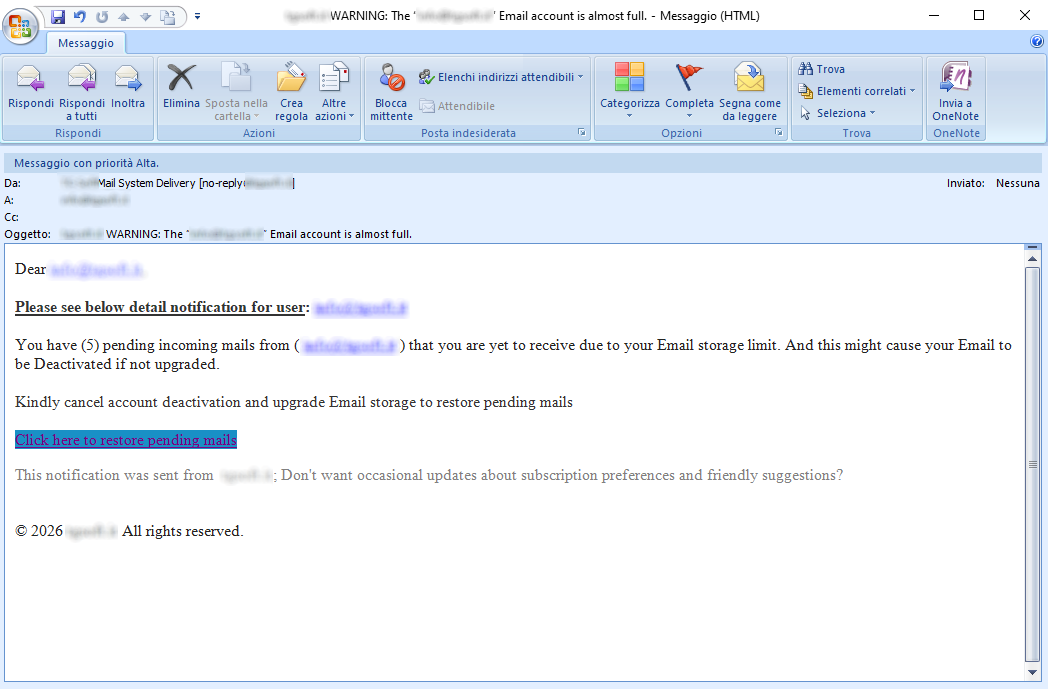Open the Altre azioni dropdown

(x=334, y=108)
